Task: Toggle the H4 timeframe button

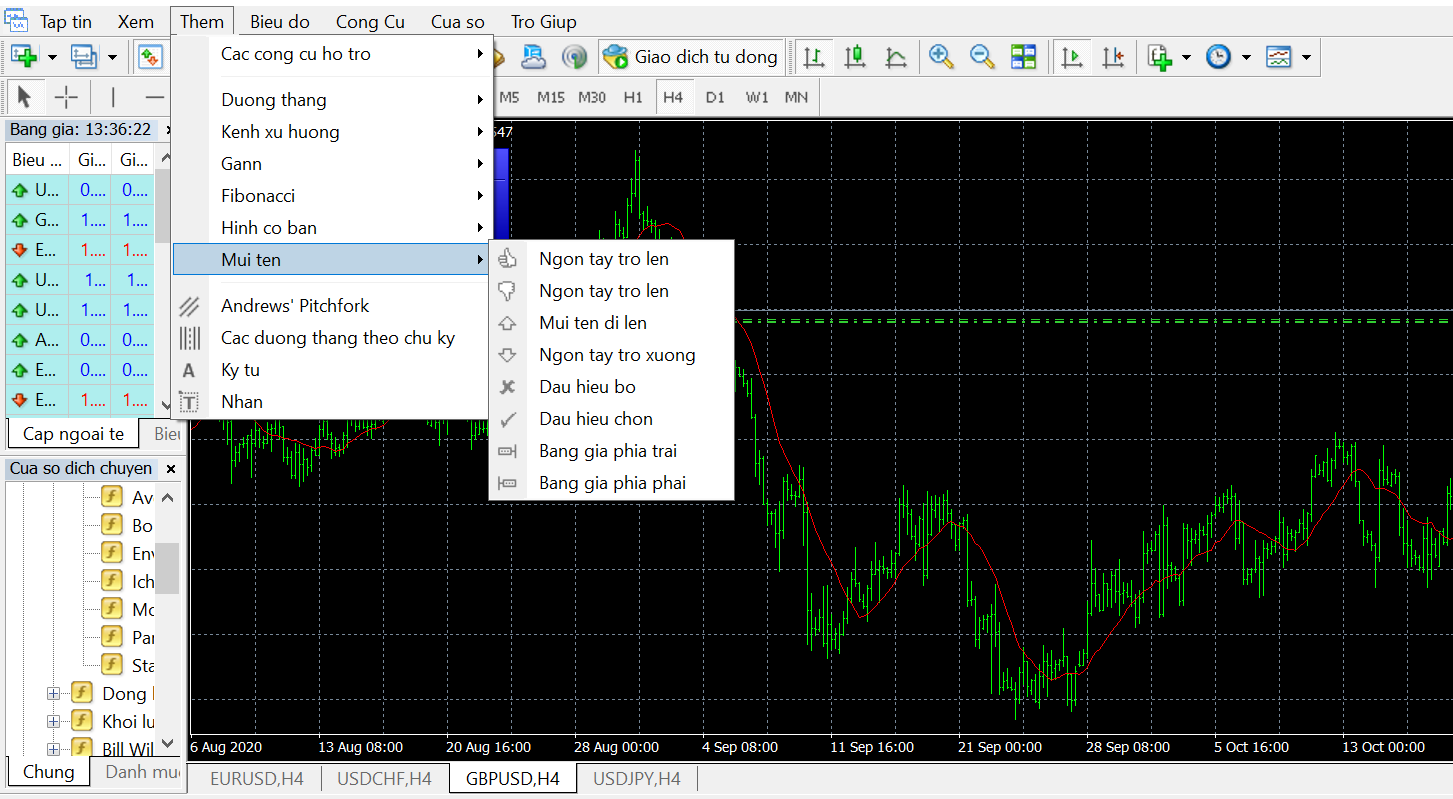Action: 672,97
